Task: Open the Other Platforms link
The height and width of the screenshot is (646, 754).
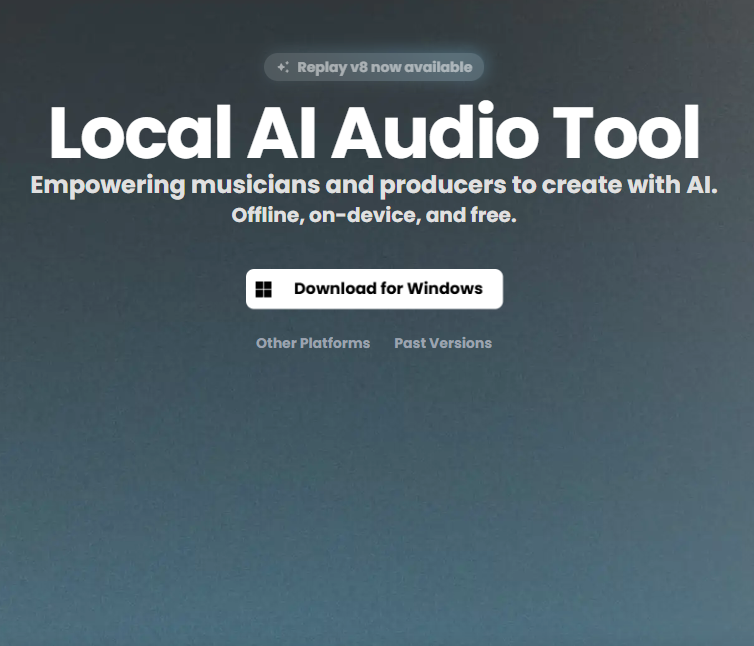Action: [313, 343]
